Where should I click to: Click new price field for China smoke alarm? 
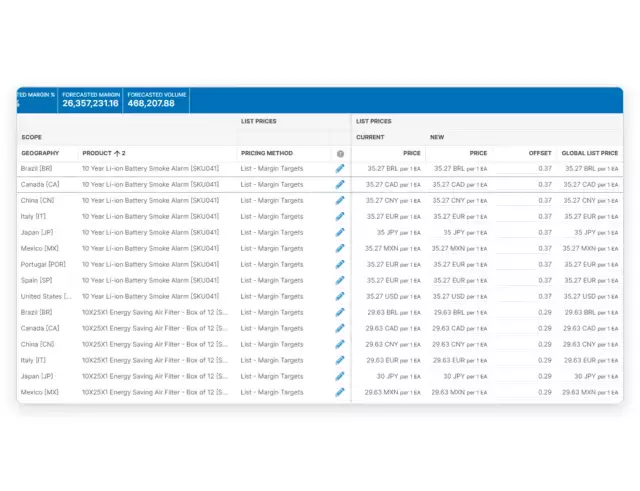click(x=459, y=201)
